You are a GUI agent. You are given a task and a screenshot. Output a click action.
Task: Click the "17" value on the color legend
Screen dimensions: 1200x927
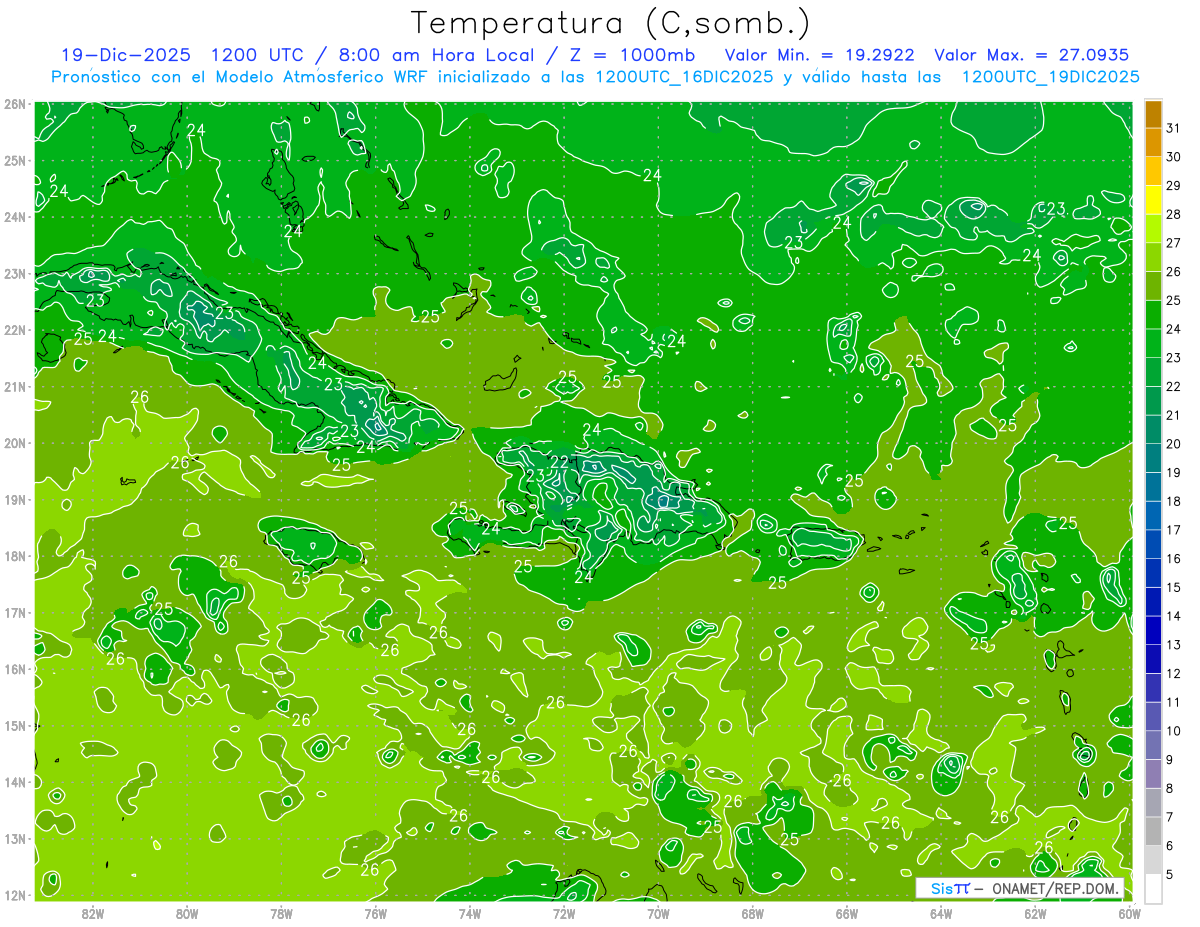coord(1173,529)
